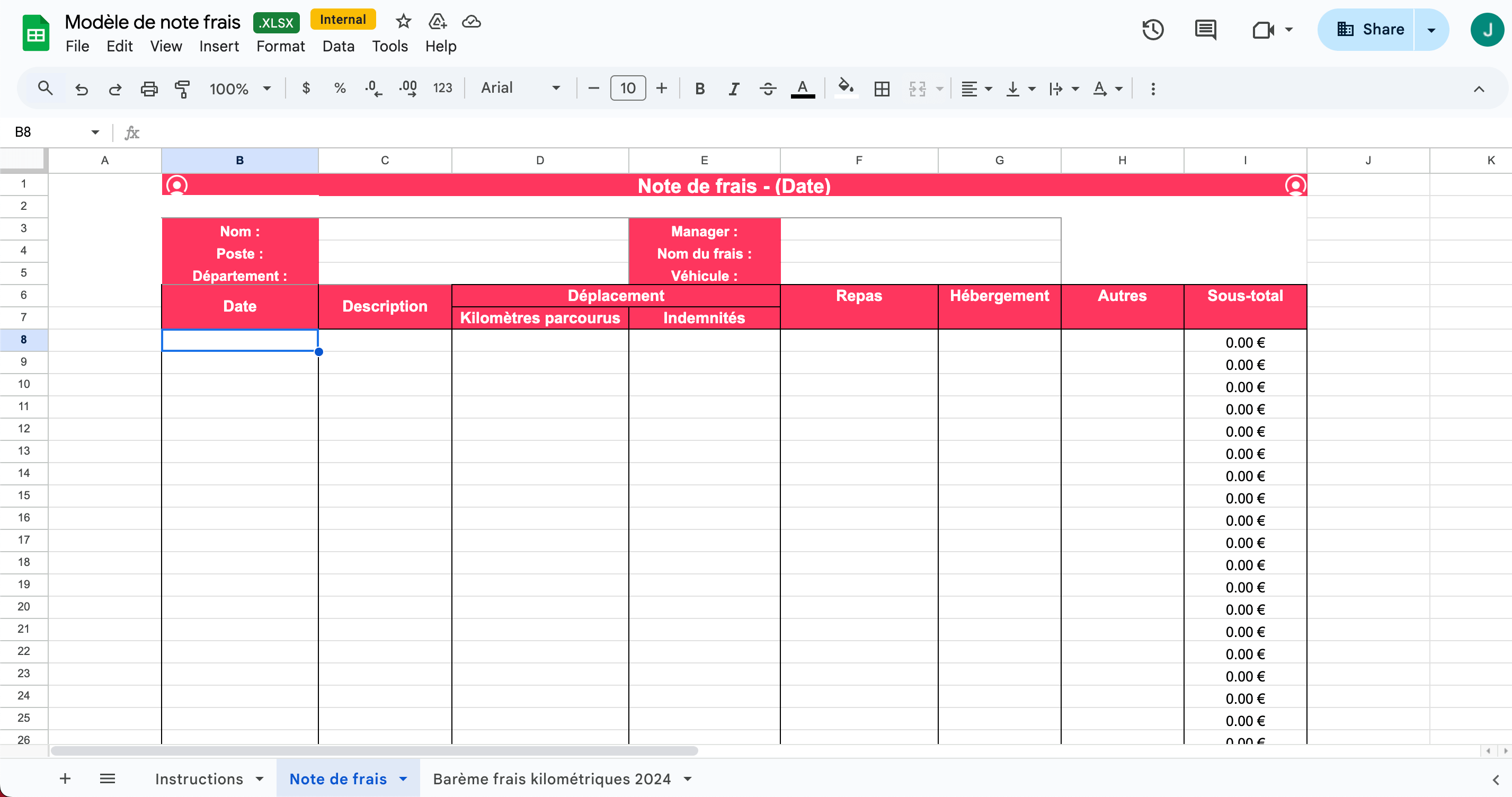The image size is (1512, 797).
Task: Click the paint format roller icon
Action: (183, 88)
